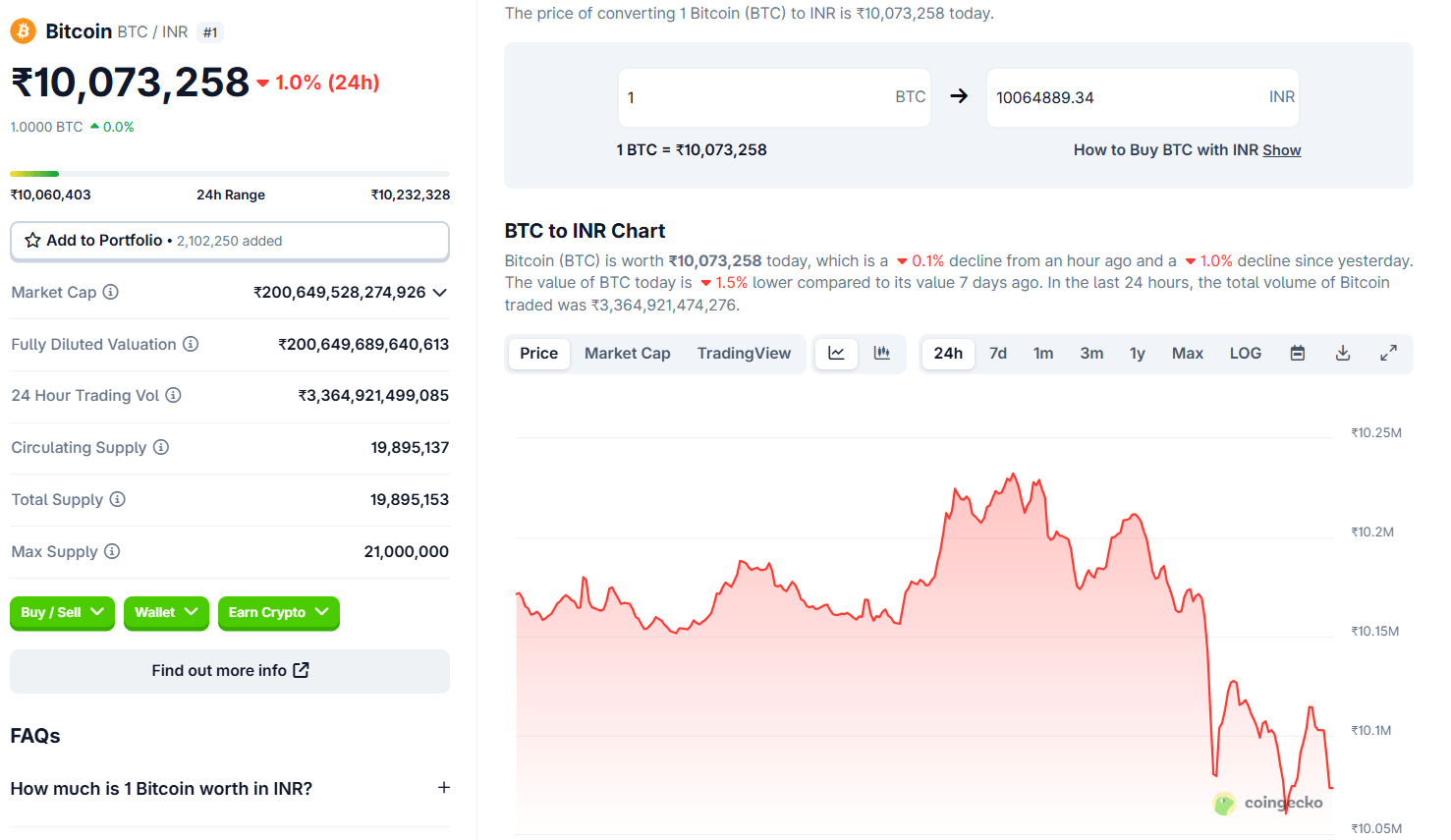Click the Circulating Supply info icon
This screenshot has height=840, width=1451.
point(161,447)
